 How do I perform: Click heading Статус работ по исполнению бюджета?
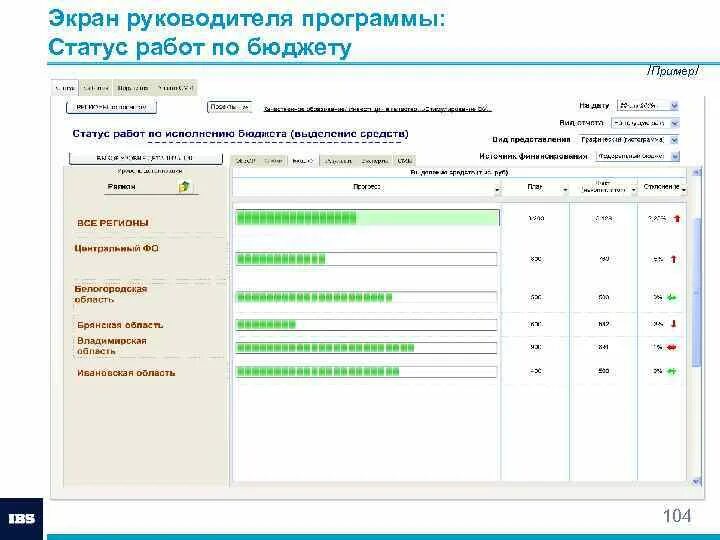[240, 134]
